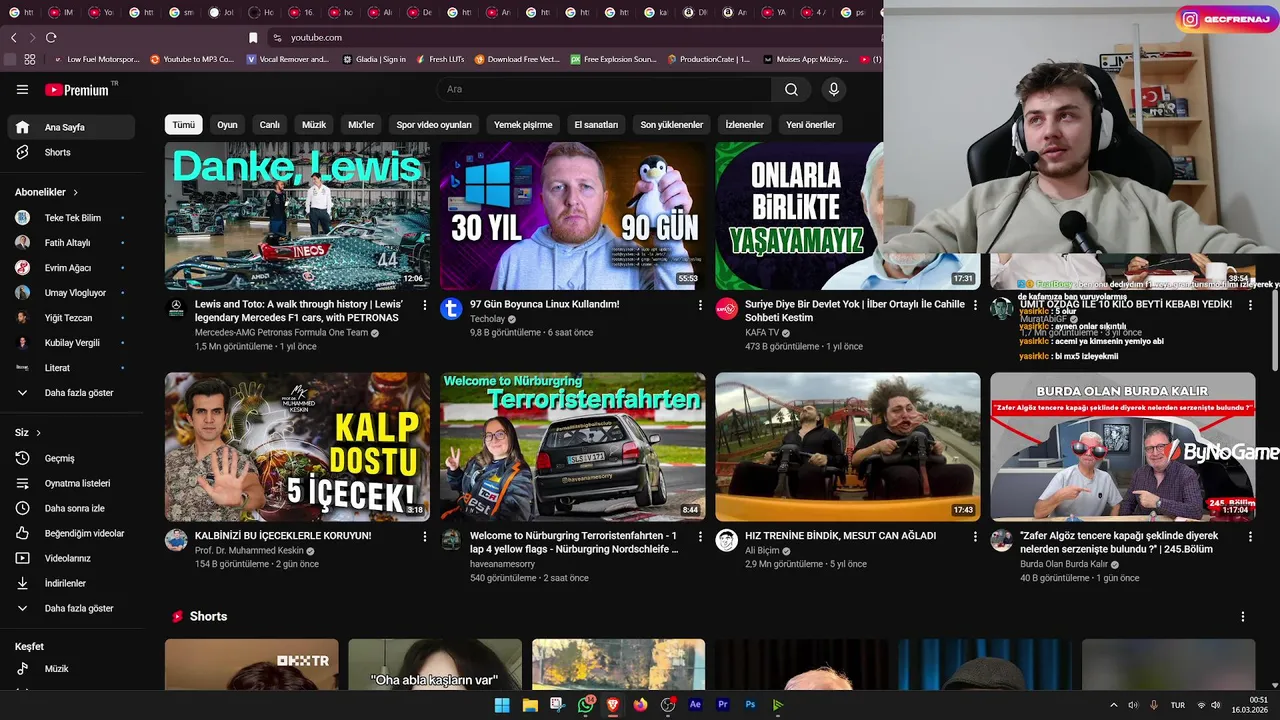
Task: Open Teke Tek Bilim subscription
Action: click(71, 217)
